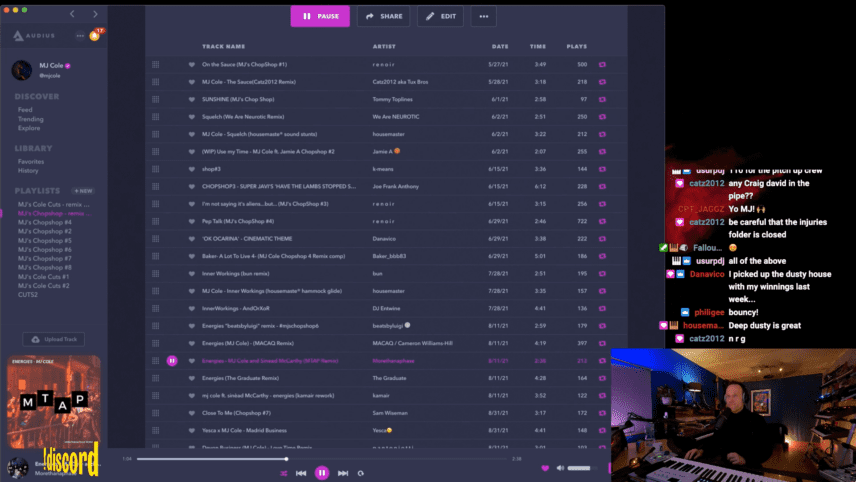Open artist 'Joe Frank Anthony' link

point(396,187)
